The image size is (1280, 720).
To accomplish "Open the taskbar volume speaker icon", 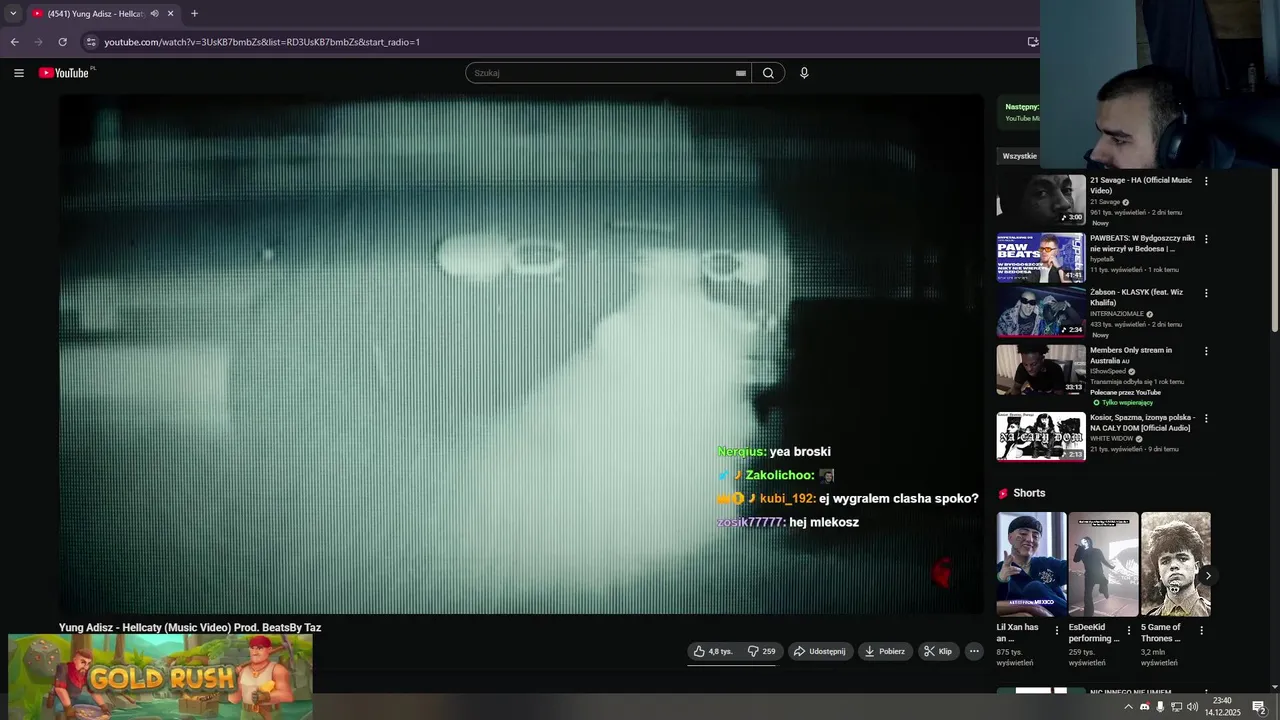I will 1192,707.
